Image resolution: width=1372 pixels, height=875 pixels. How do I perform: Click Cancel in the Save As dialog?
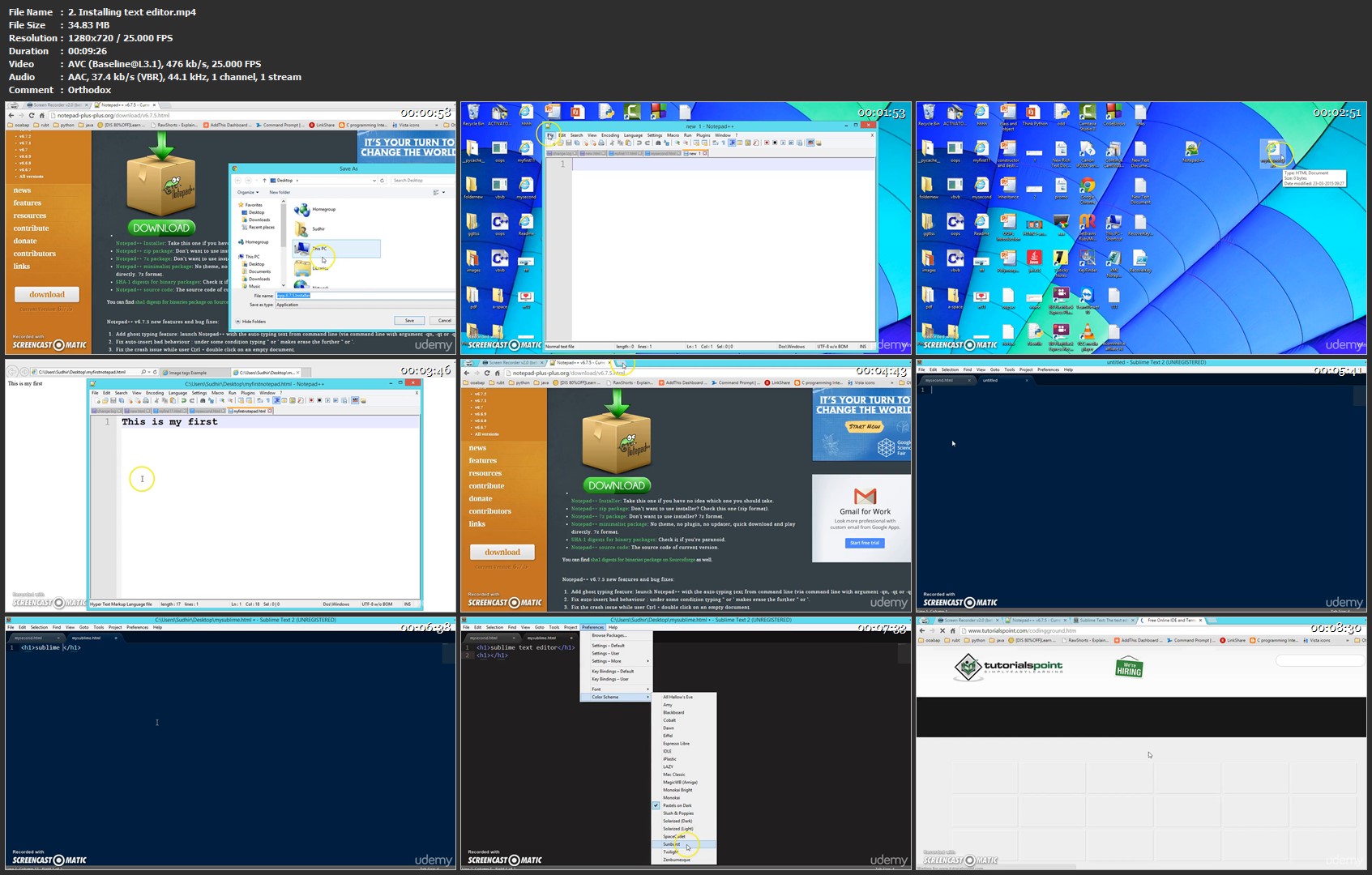pyautogui.click(x=444, y=320)
